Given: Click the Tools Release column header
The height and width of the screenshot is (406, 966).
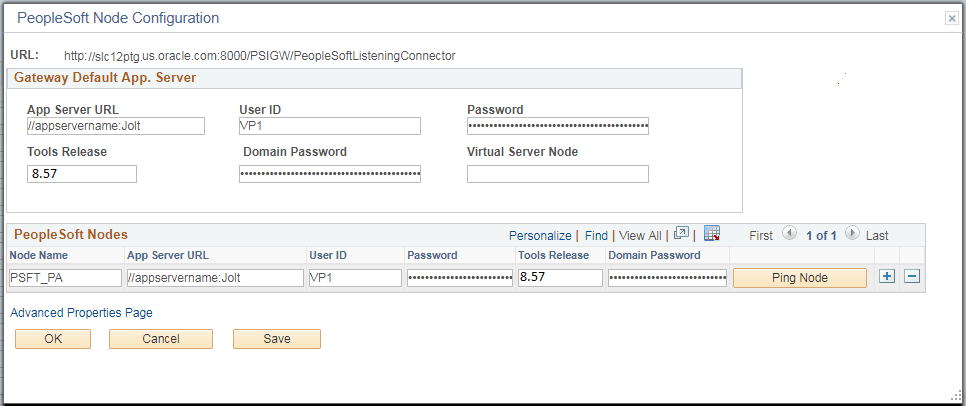Looking at the screenshot, I should coord(554,255).
